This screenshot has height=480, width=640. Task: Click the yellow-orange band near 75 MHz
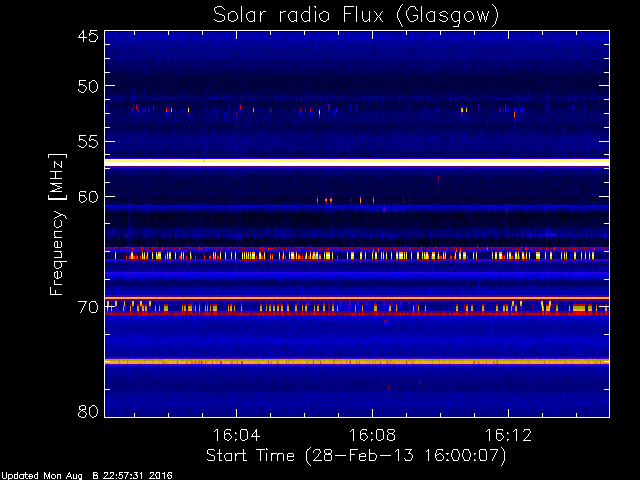pyautogui.click(x=357, y=362)
